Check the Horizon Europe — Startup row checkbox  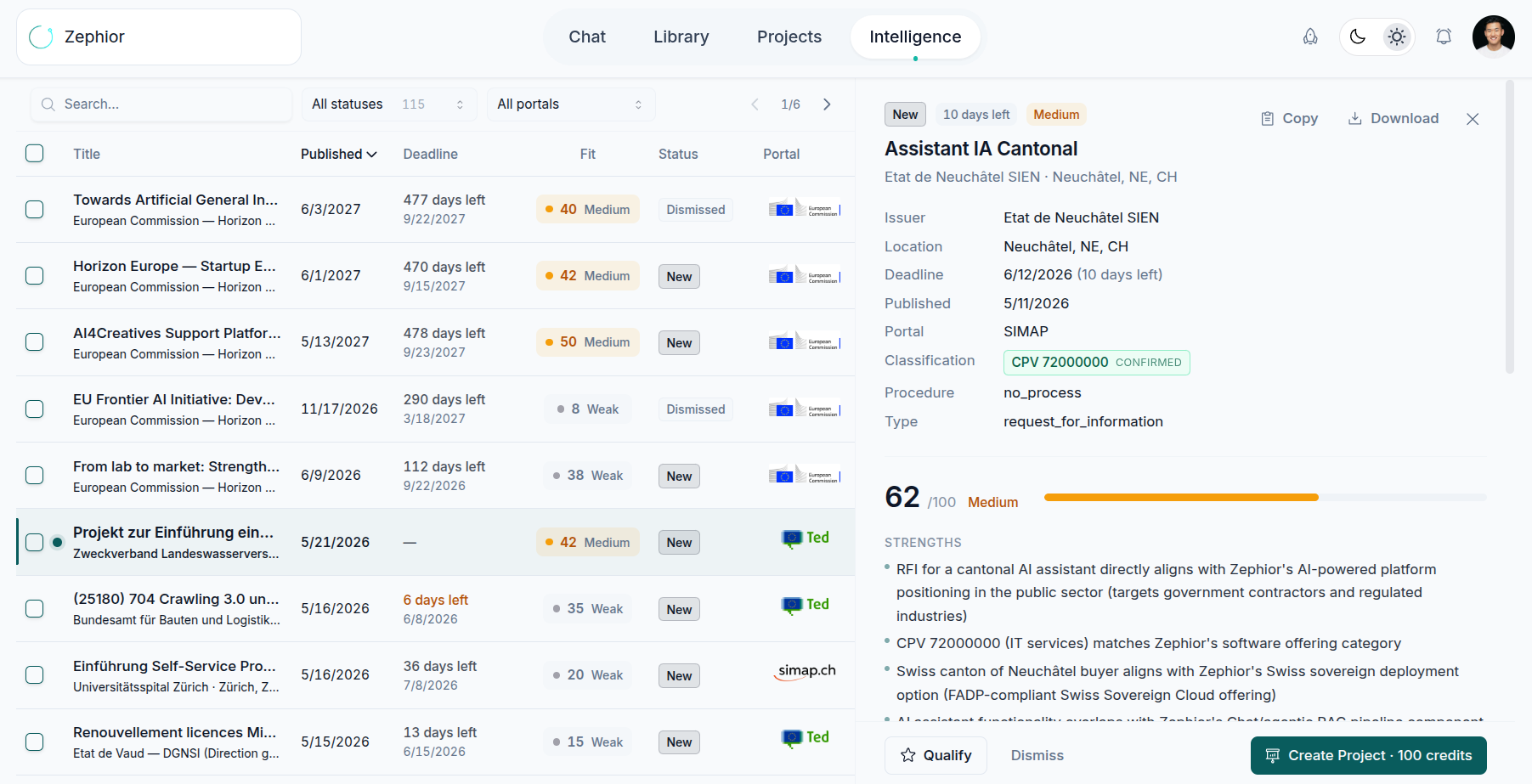(35, 276)
